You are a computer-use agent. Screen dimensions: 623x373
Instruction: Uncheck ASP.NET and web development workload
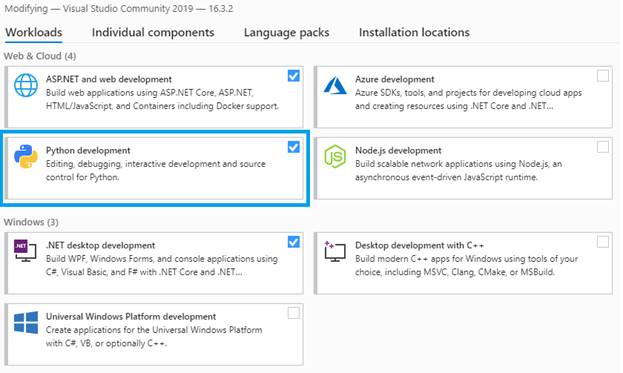point(294,76)
